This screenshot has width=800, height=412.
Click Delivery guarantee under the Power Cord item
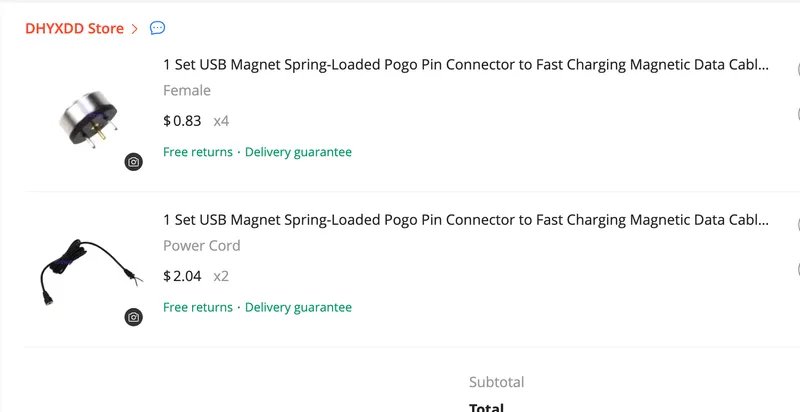pos(298,307)
